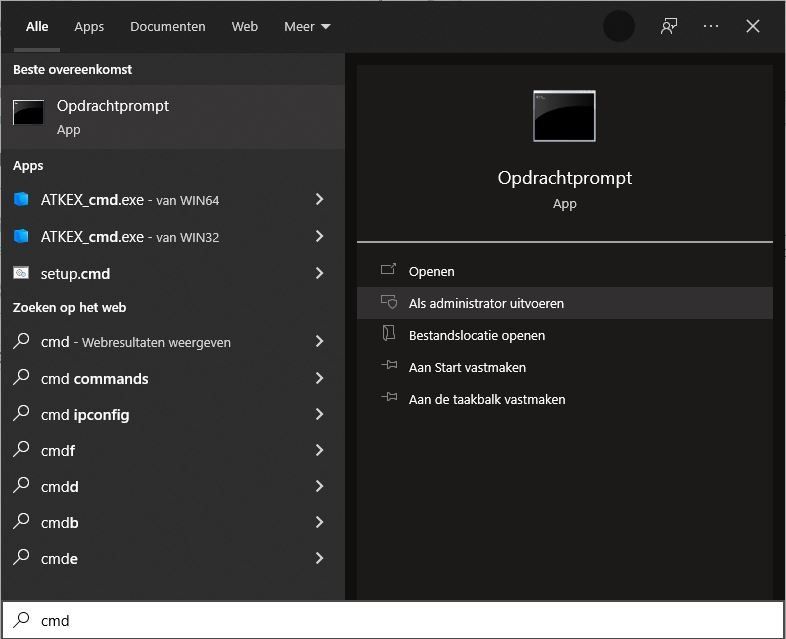This screenshot has height=639, width=786.
Task: Switch to the Web tab
Action: pyautogui.click(x=245, y=27)
